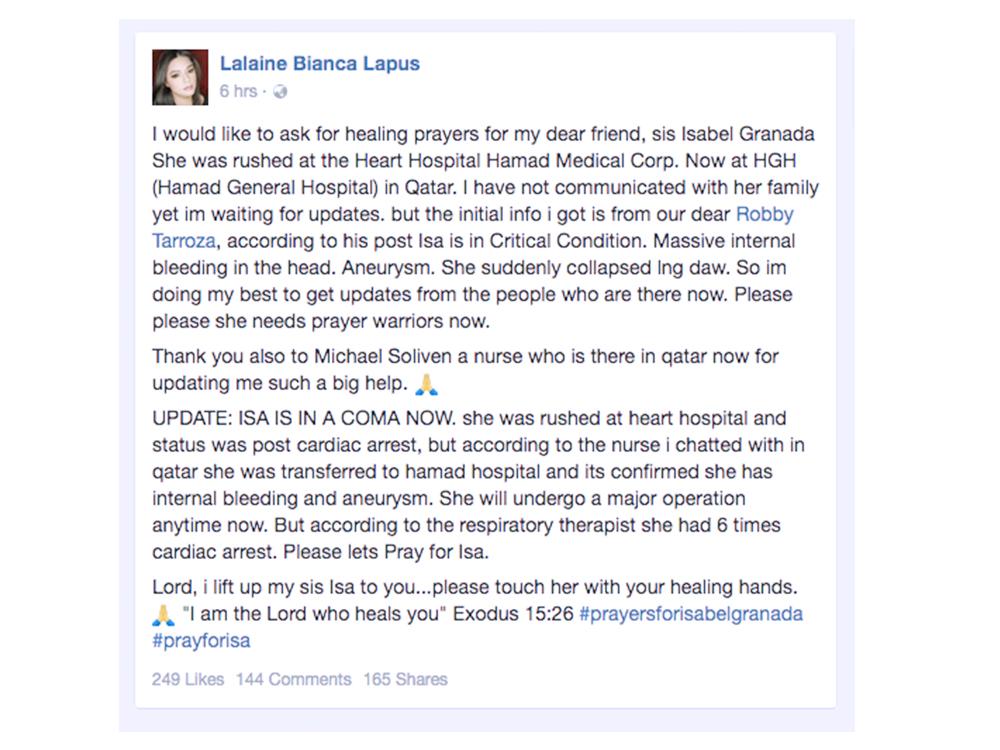
Task: Click the "6 hrs" post timestamp
Action: coord(237,92)
